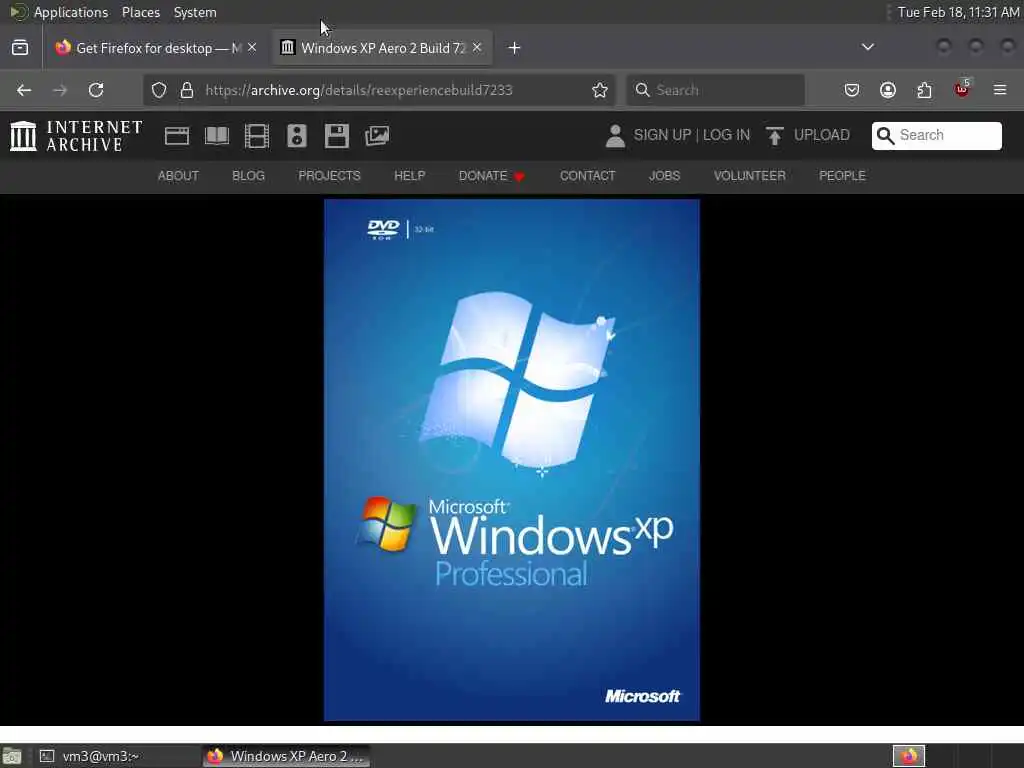Open the Firefox account icon
The image size is (1024, 768).
coord(888,90)
